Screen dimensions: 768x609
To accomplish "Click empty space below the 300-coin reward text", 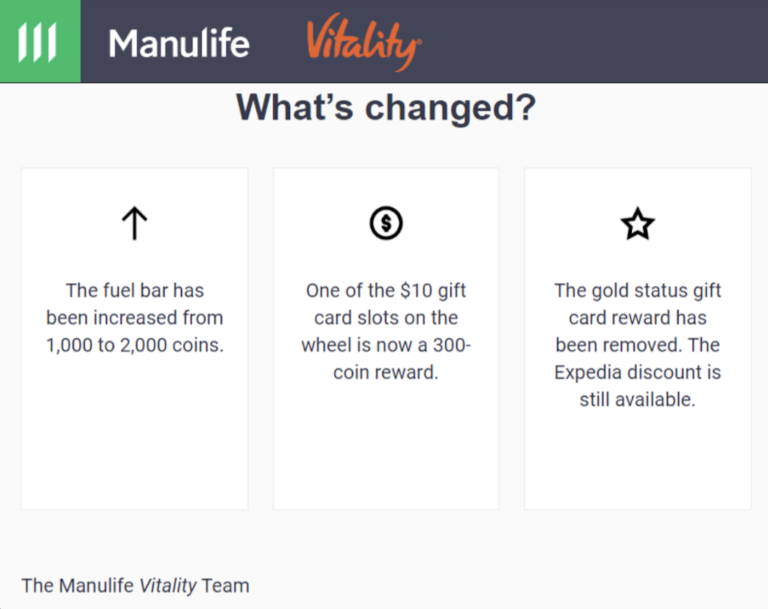I will 385,450.
